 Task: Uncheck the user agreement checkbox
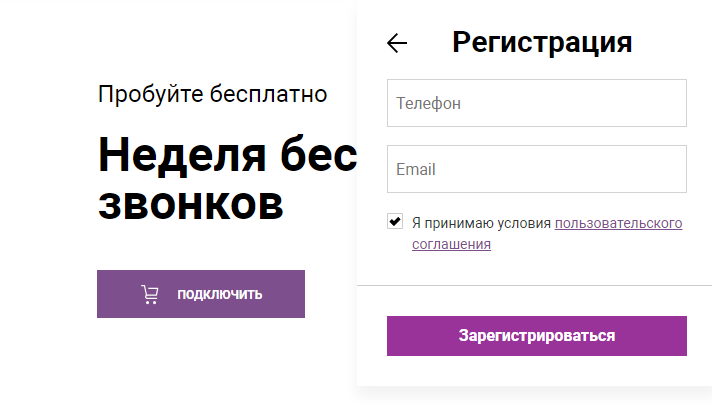pyautogui.click(x=395, y=222)
